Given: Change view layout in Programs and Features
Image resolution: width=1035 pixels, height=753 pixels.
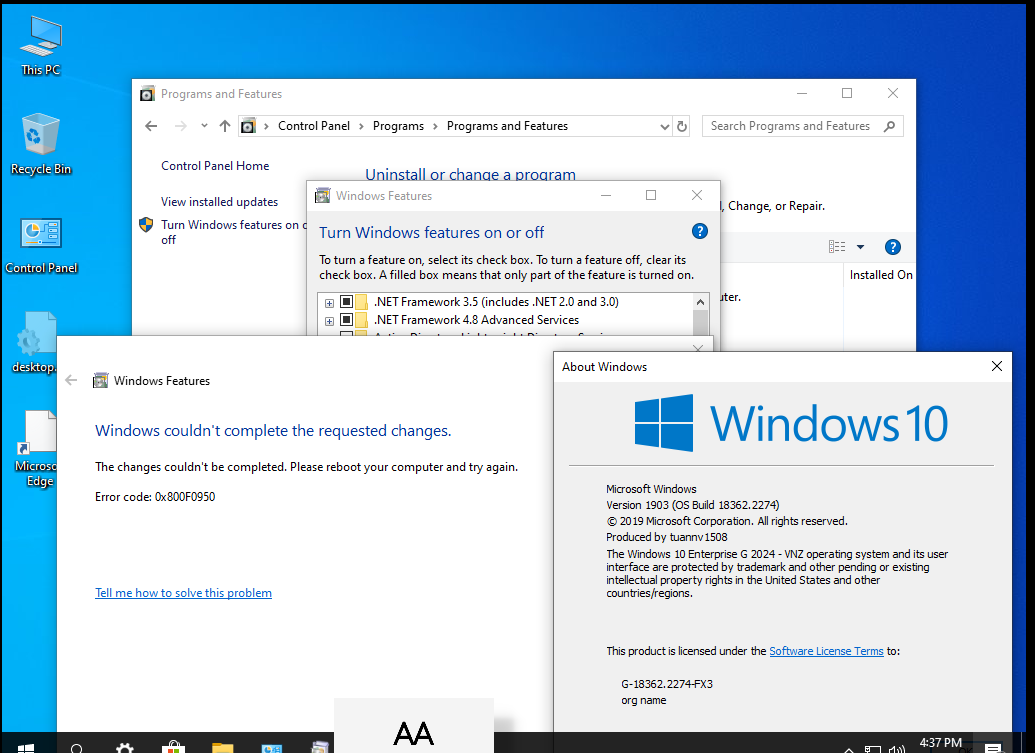Looking at the screenshot, I should click(x=837, y=247).
